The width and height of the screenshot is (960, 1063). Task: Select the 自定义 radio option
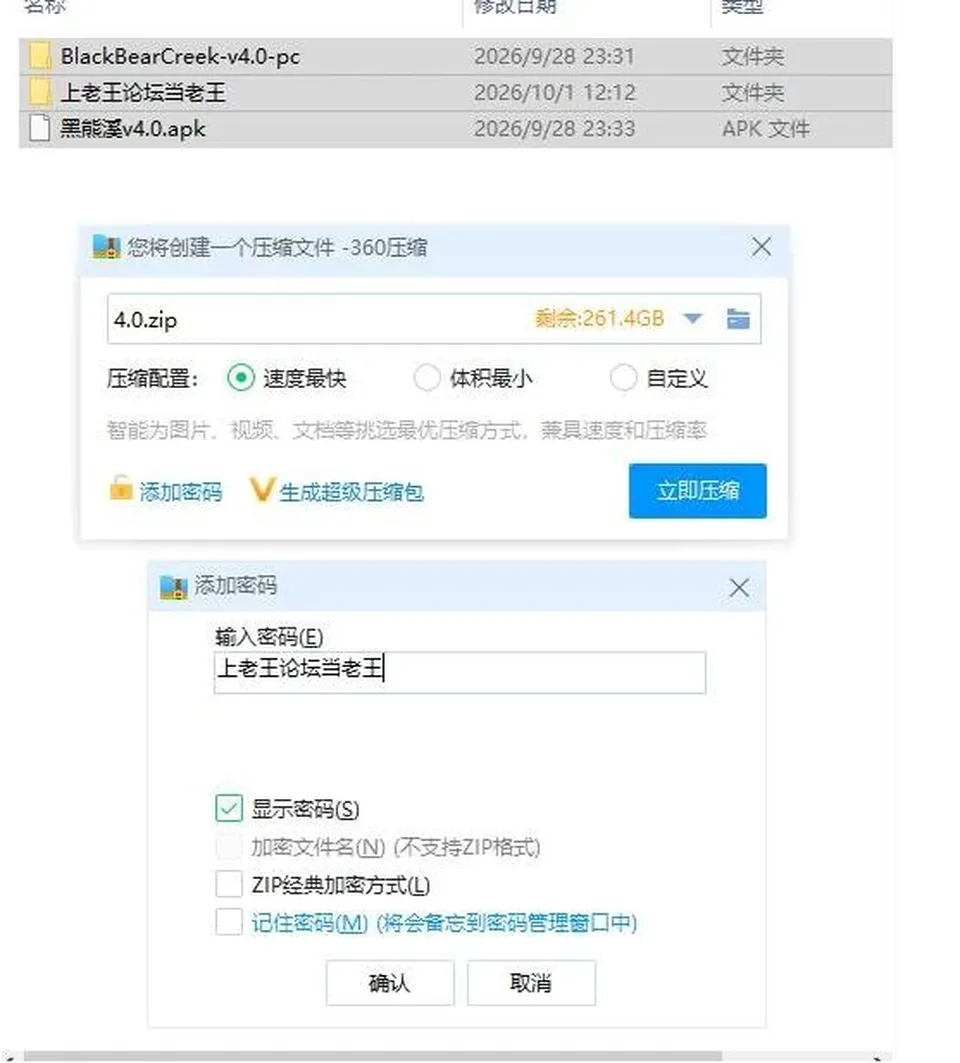coord(624,378)
